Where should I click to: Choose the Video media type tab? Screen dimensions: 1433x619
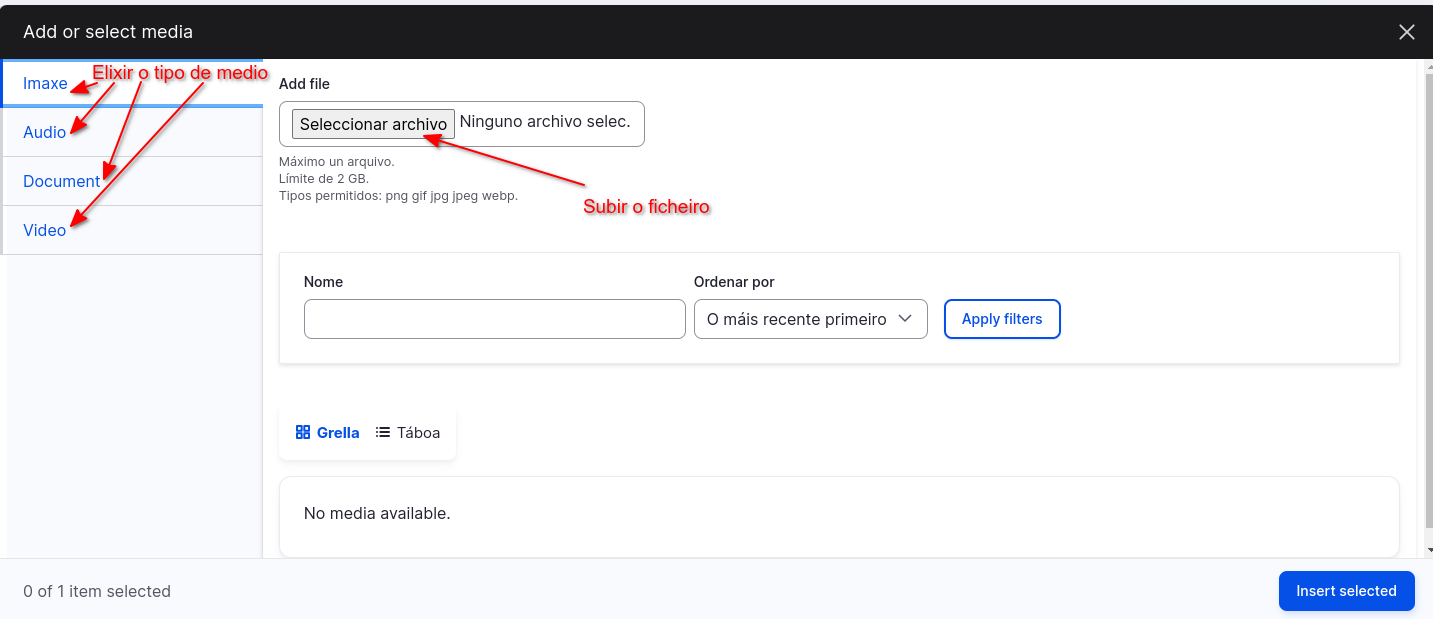click(45, 230)
